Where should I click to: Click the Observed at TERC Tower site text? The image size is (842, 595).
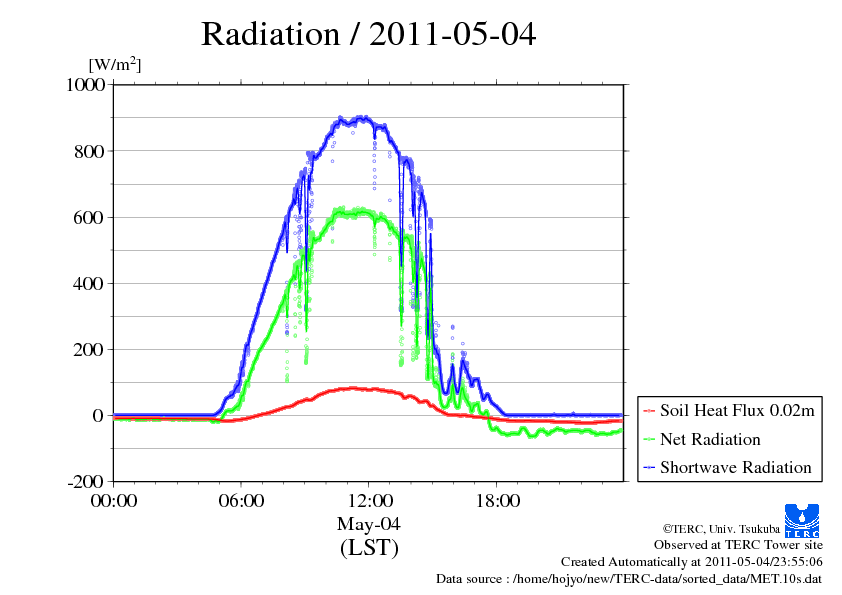[x=738, y=545]
